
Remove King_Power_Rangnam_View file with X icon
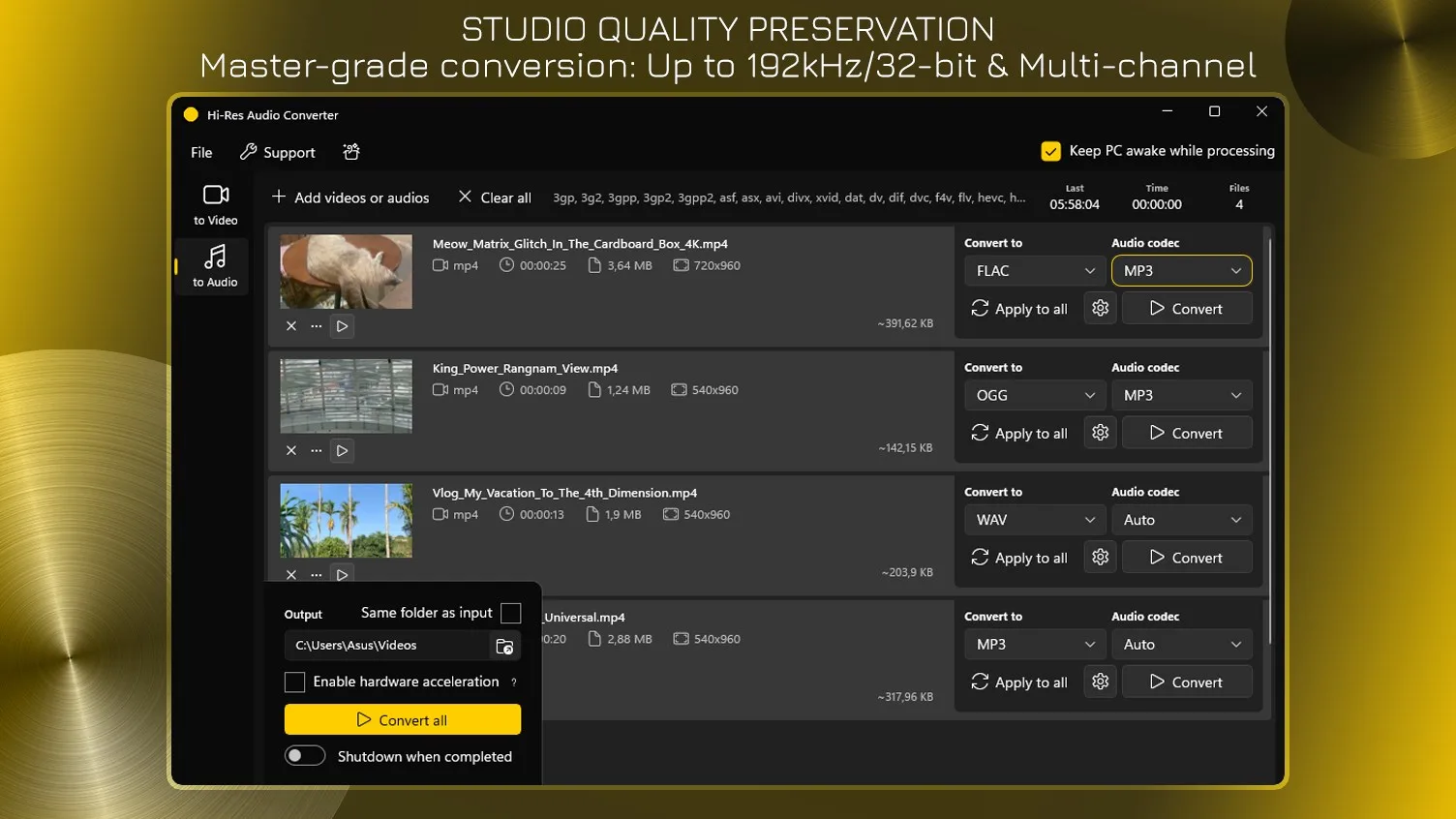[x=291, y=450]
